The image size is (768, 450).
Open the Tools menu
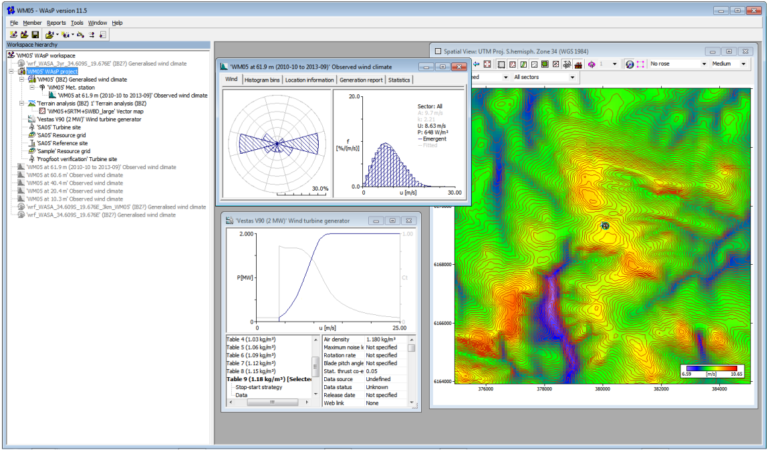click(77, 23)
